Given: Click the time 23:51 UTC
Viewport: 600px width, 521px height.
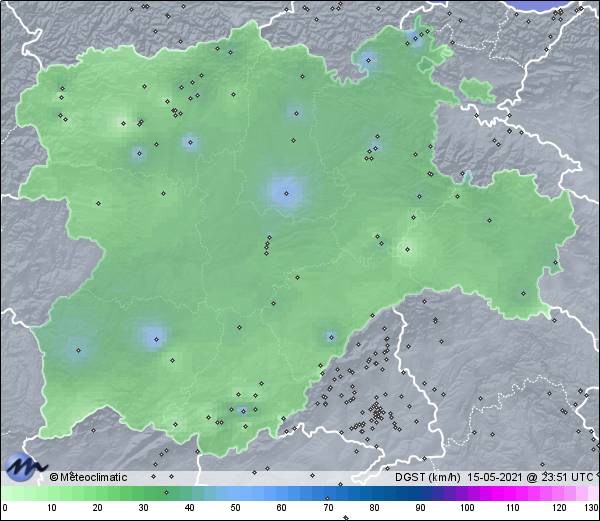Looking at the screenshot, I should click(565, 477).
